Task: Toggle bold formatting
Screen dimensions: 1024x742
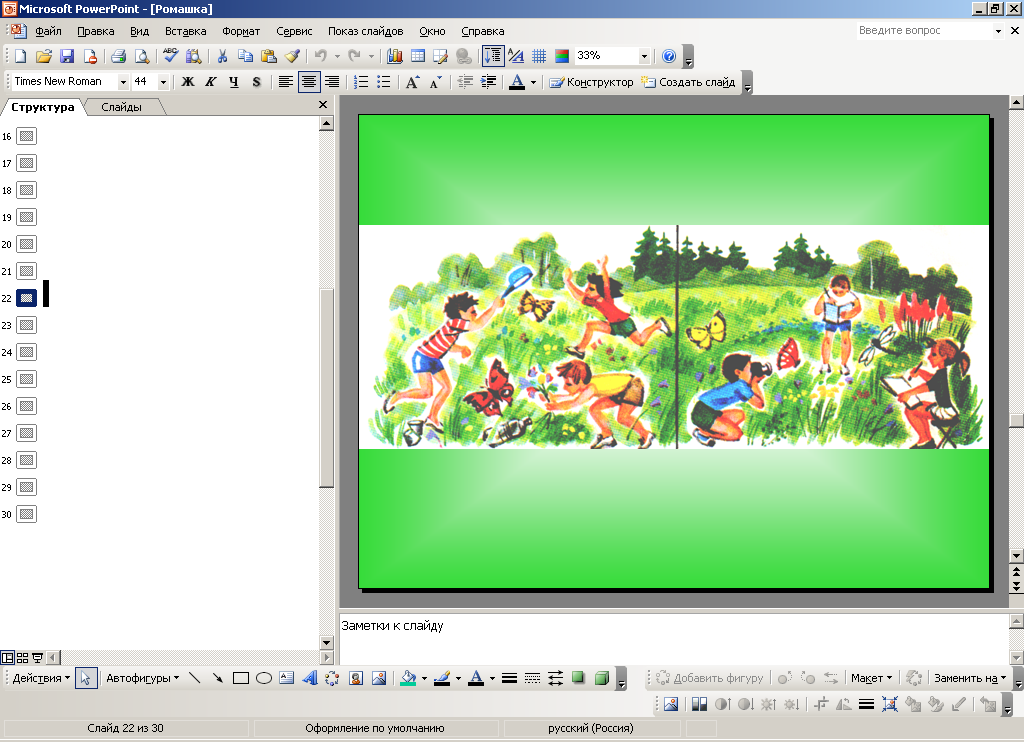Action: tap(188, 82)
